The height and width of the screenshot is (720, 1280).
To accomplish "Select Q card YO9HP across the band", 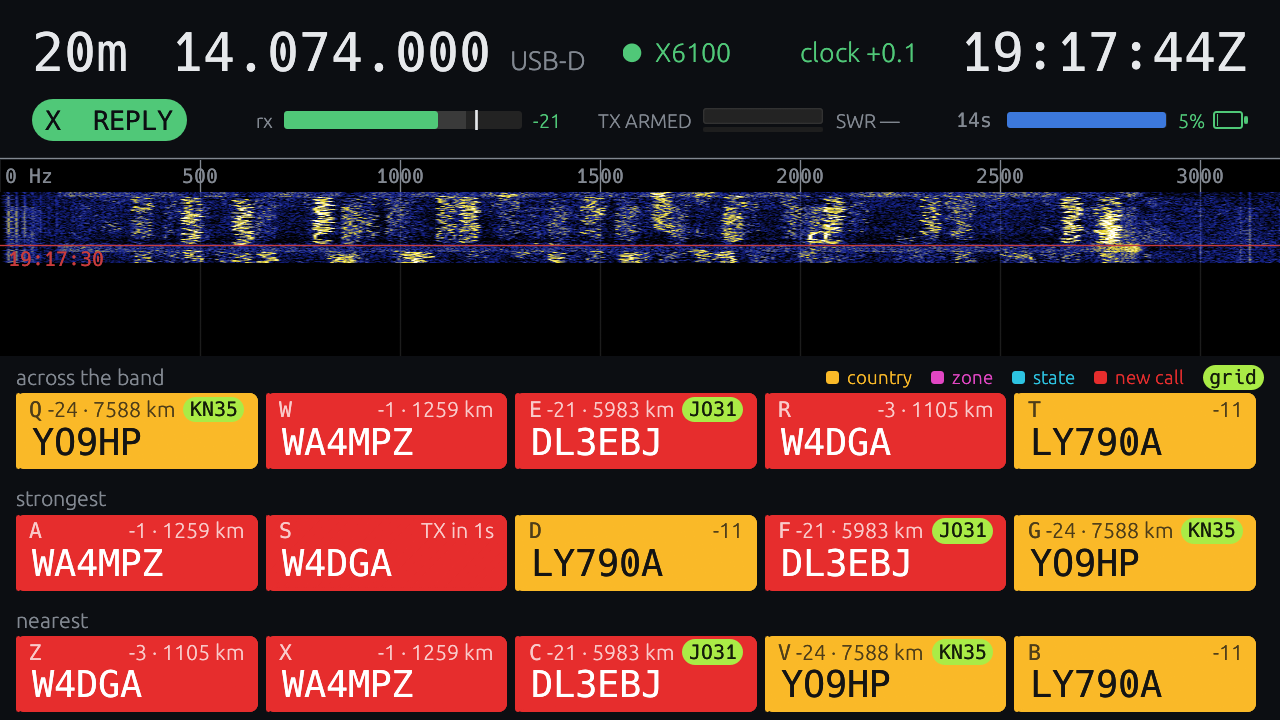I will click(x=137, y=431).
